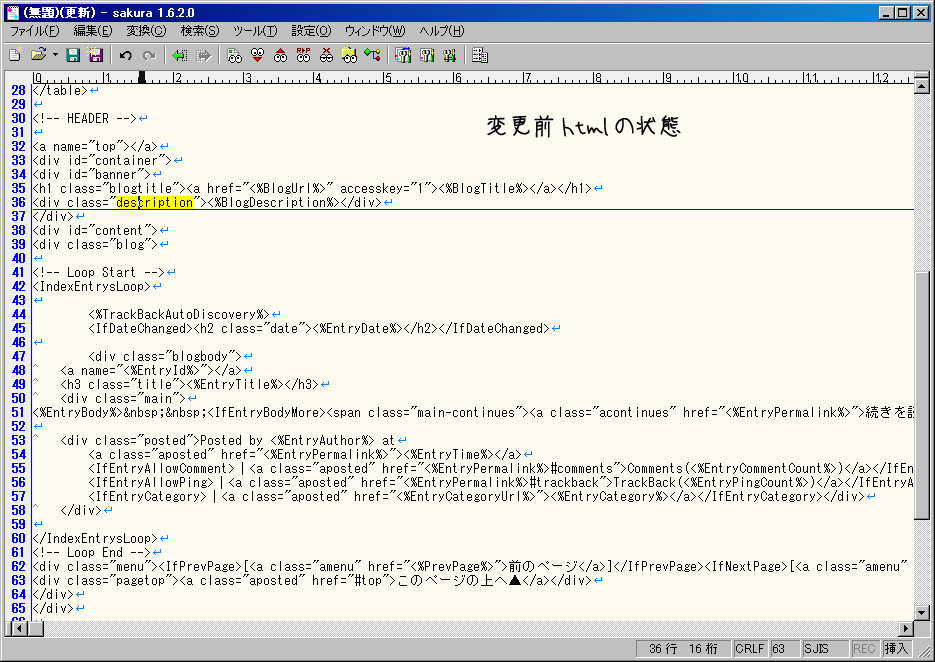Screen dimensions: 935x662
Task: Open the type settings list icon
Action: pos(403,55)
